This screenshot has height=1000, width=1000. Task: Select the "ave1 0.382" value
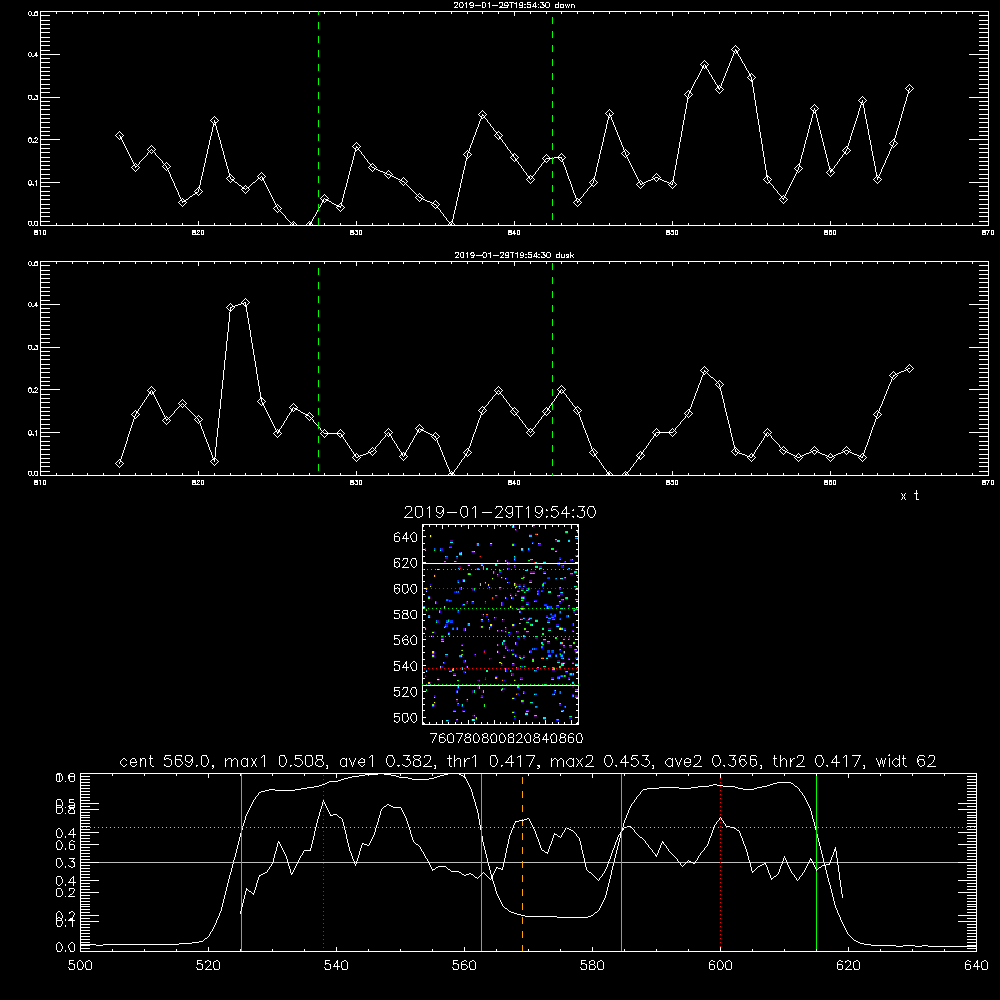click(386, 761)
